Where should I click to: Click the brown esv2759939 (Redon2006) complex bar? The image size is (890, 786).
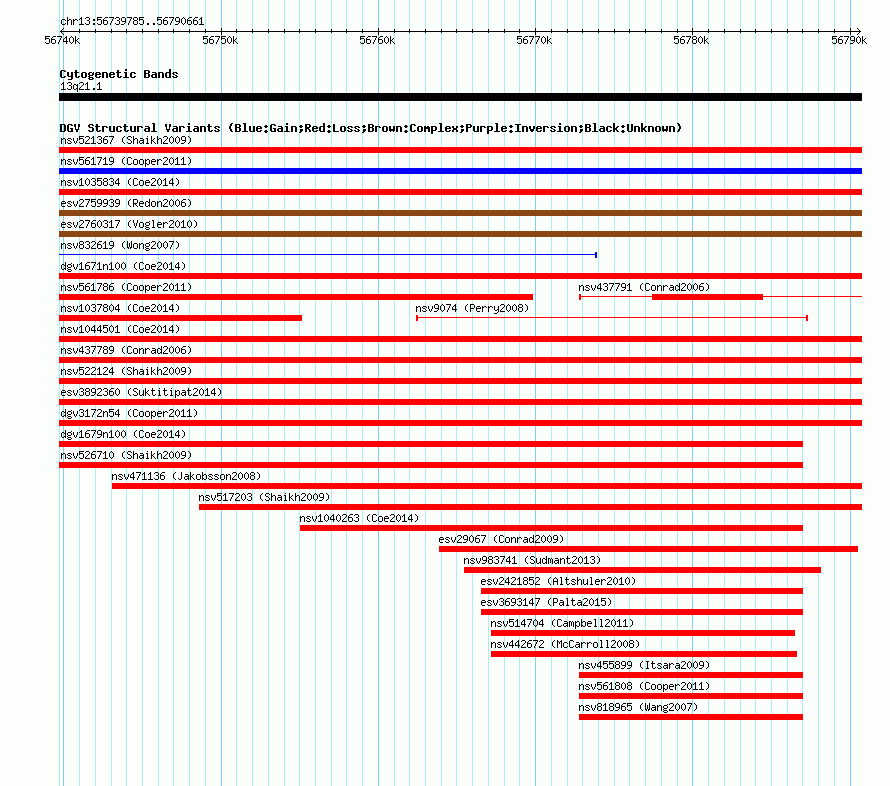coord(460,213)
